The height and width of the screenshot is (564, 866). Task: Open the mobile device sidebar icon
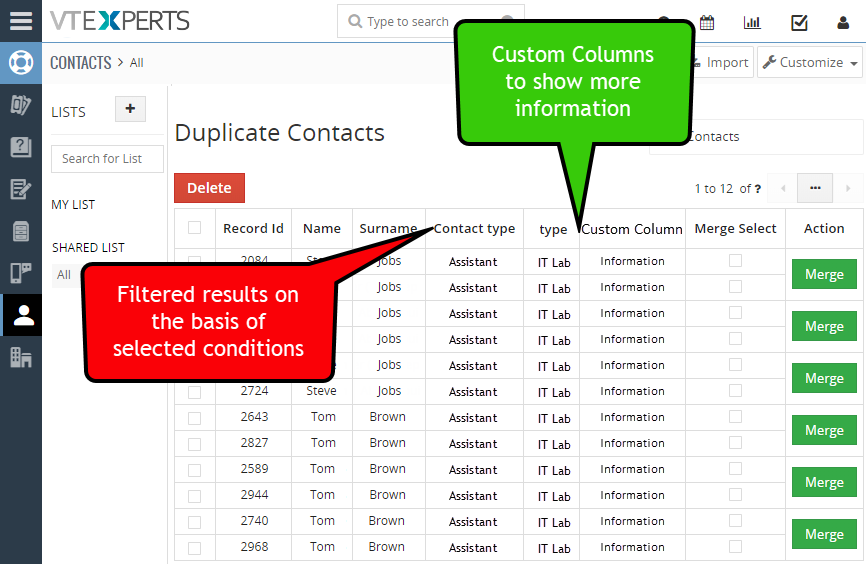pyautogui.click(x=21, y=273)
